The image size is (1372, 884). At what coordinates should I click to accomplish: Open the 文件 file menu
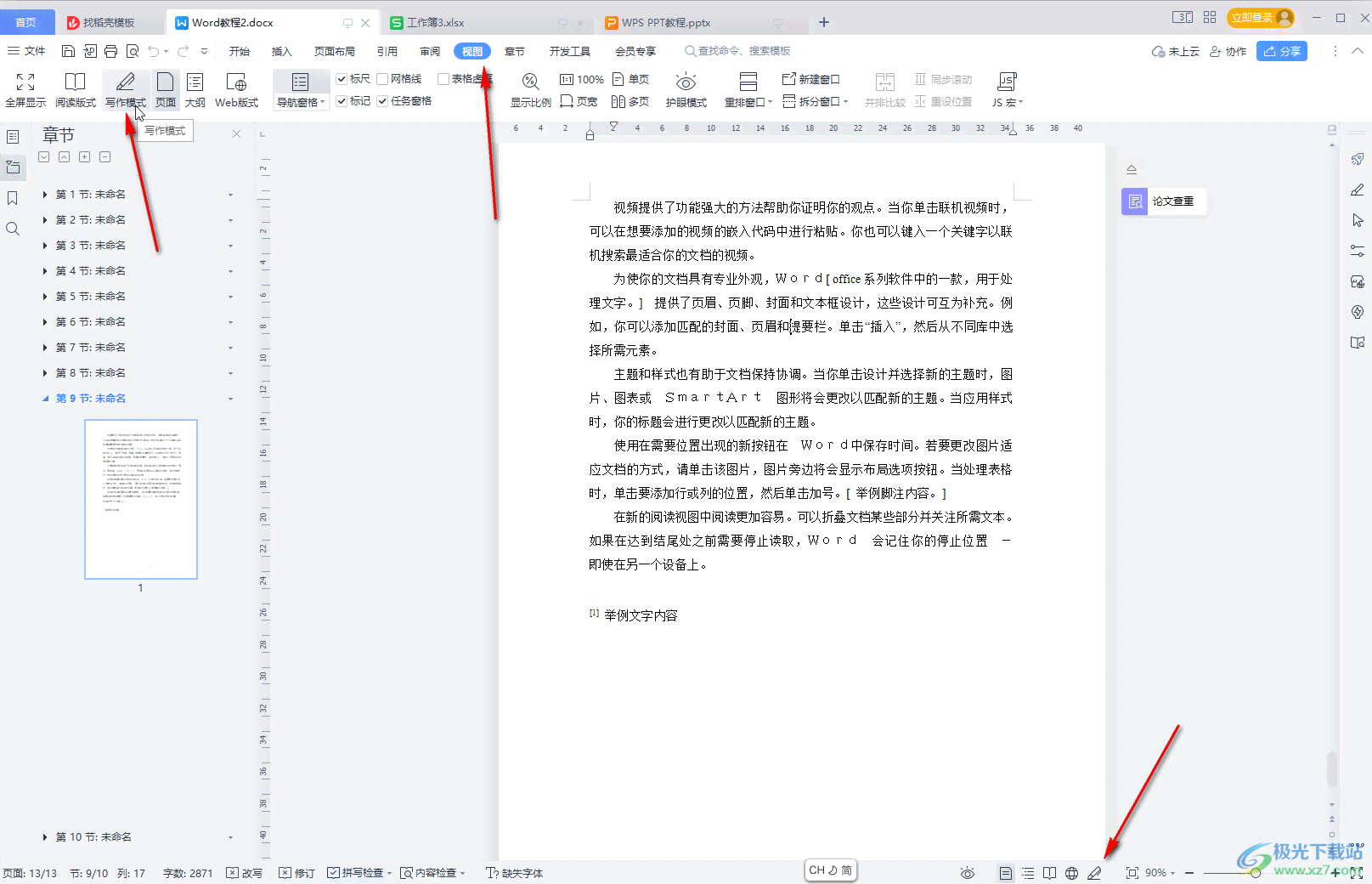coord(26,51)
